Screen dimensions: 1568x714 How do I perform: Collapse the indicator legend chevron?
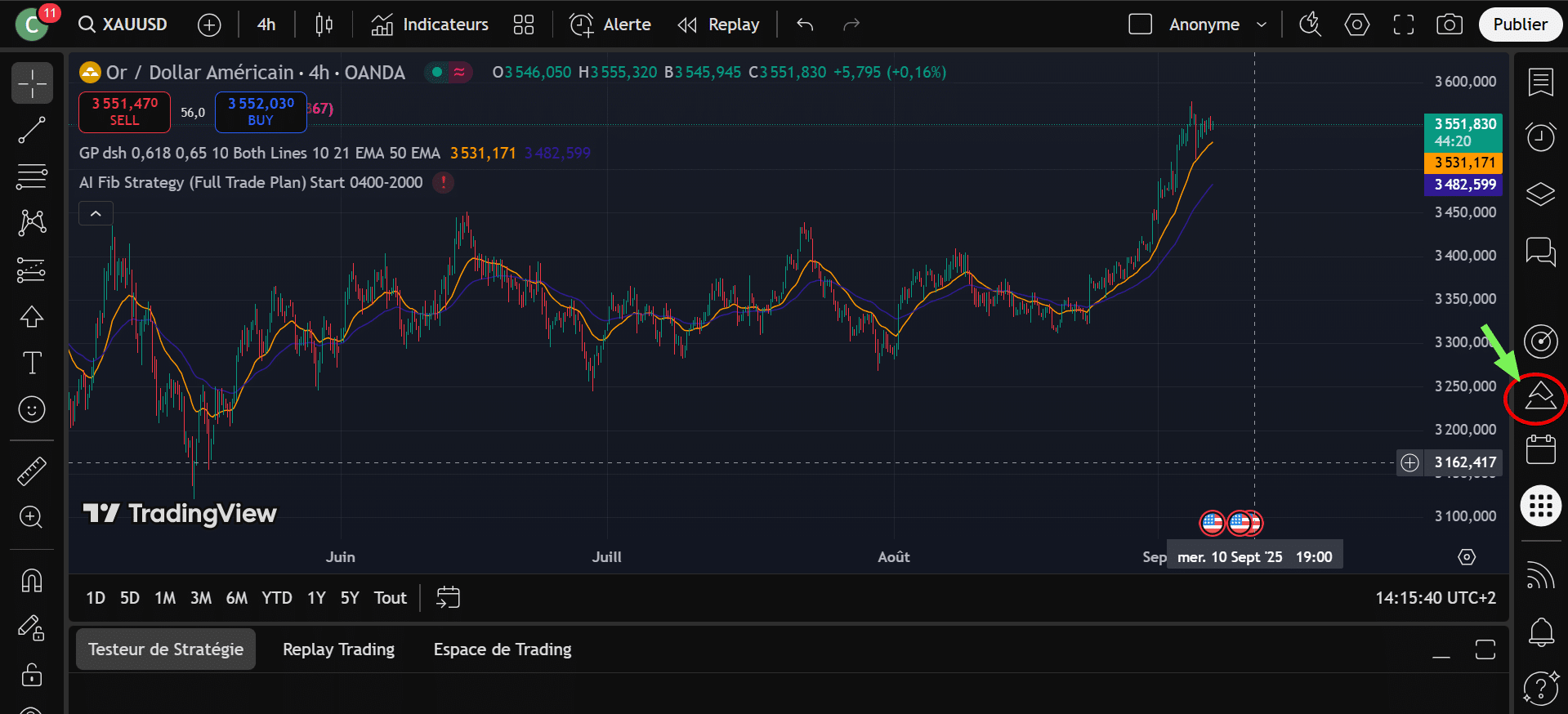click(x=96, y=214)
